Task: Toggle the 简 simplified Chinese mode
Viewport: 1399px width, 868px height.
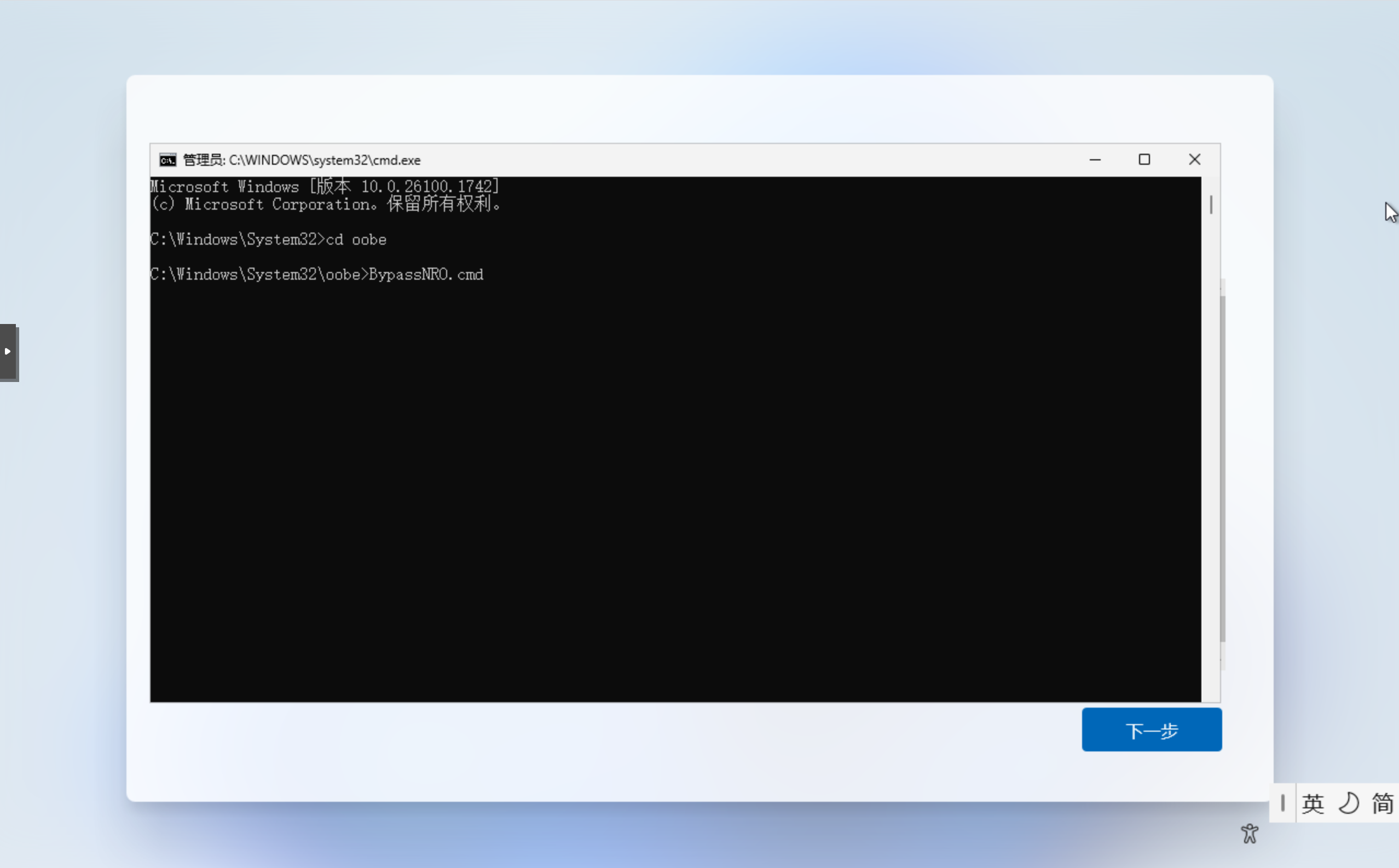Action: [1383, 803]
